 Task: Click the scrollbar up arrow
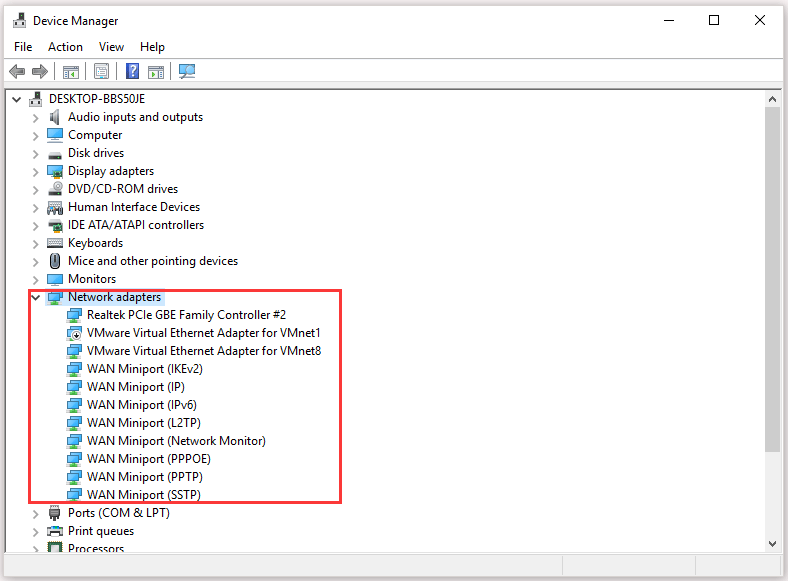point(772,99)
